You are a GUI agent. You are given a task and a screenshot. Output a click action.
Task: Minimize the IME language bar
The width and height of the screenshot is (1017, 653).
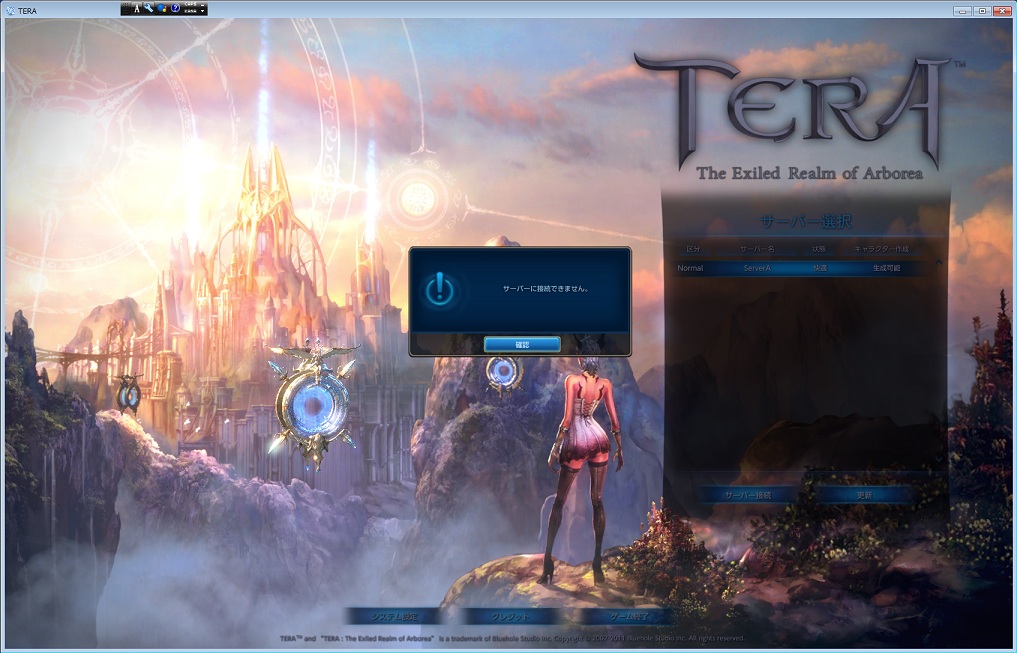pyautogui.click(x=203, y=5)
